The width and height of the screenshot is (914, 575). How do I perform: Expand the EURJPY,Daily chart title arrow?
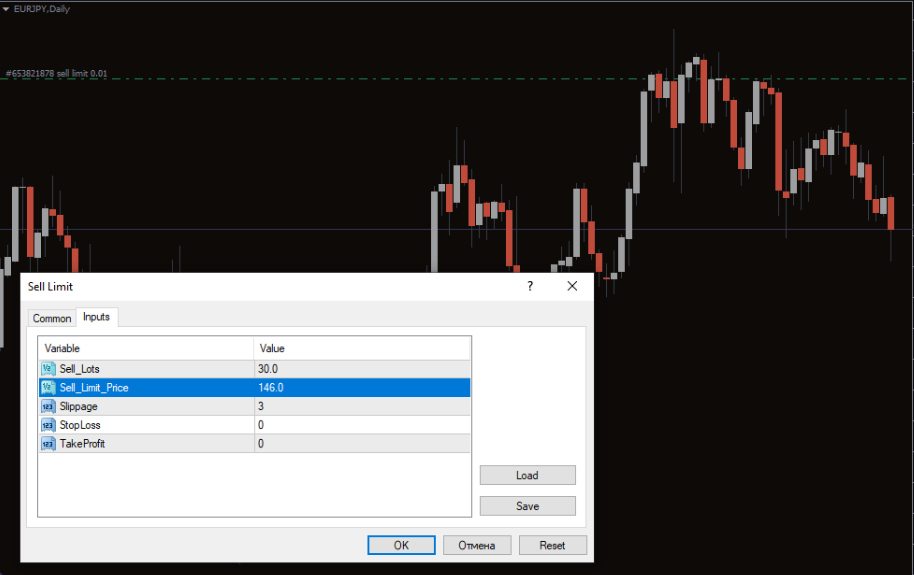(6, 8)
